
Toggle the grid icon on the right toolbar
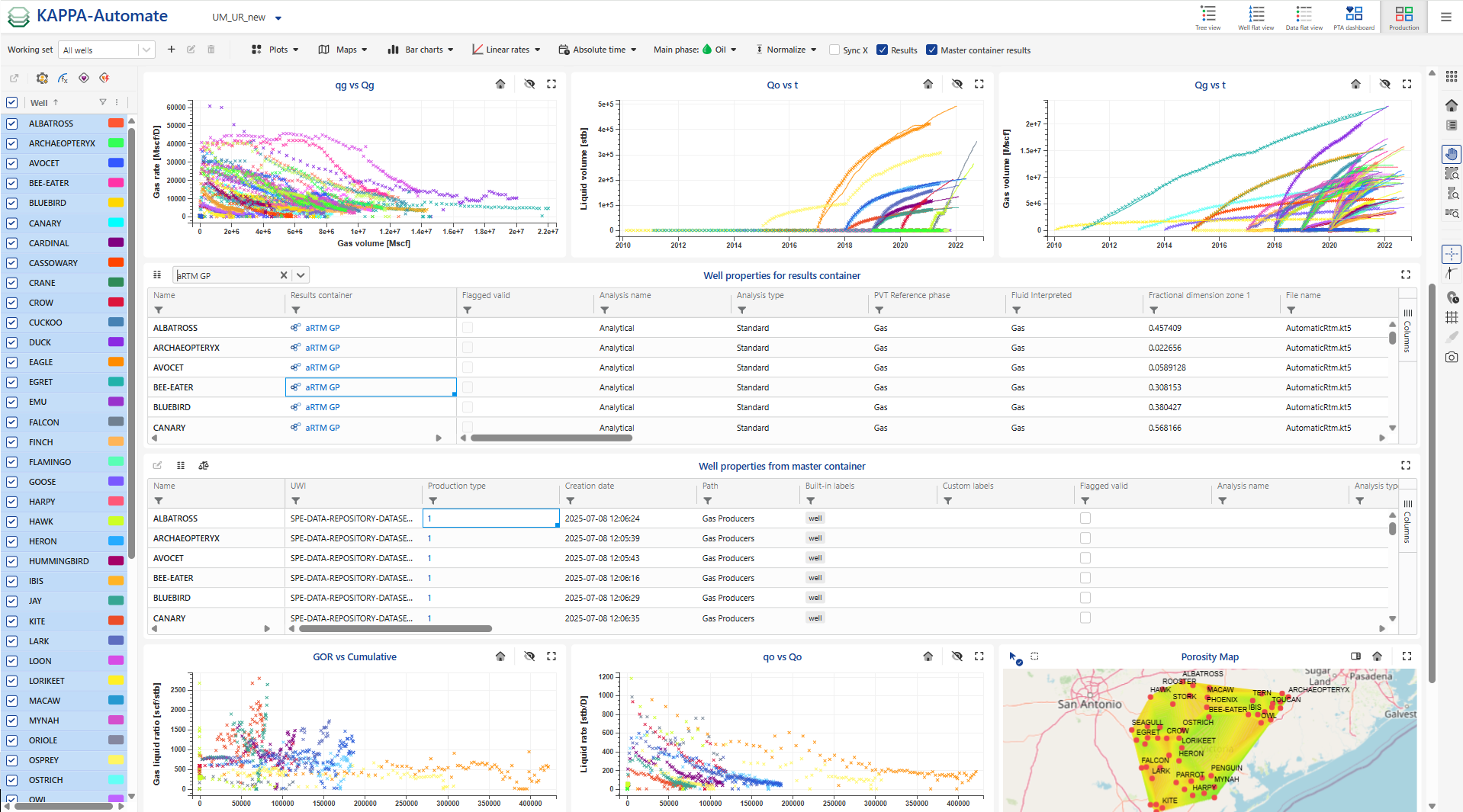click(1452, 317)
